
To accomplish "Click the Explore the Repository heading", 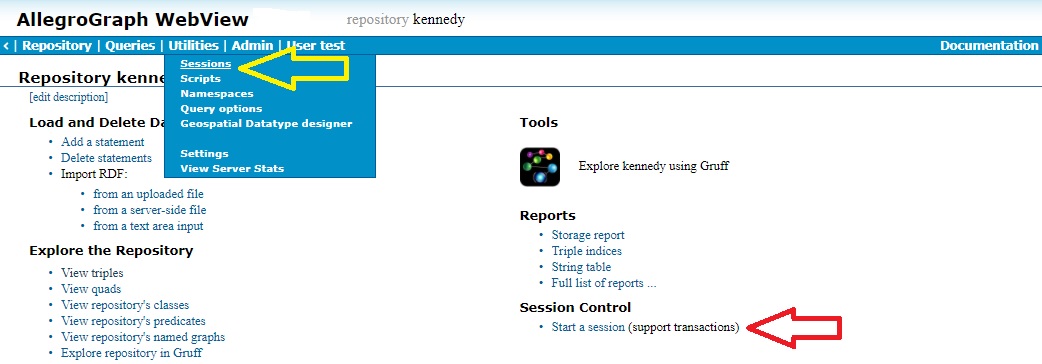I will click(x=111, y=250).
